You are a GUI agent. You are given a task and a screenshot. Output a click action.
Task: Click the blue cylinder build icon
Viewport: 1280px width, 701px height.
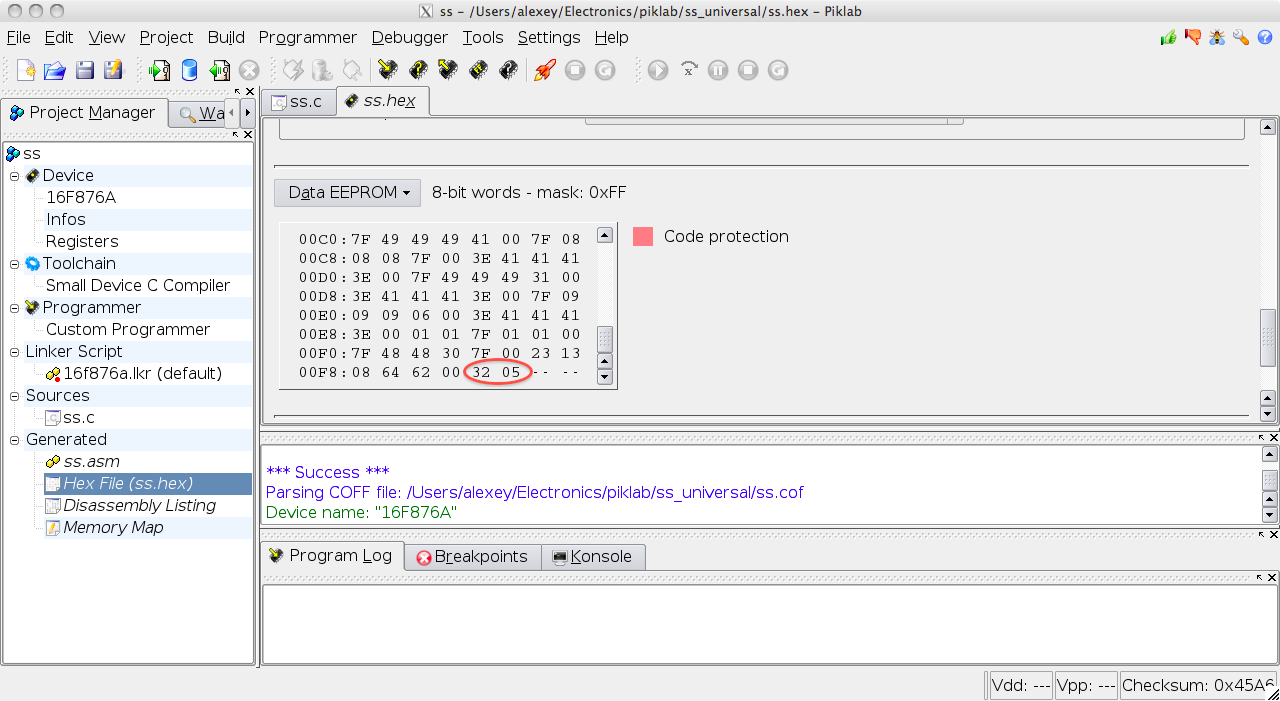coord(189,70)
